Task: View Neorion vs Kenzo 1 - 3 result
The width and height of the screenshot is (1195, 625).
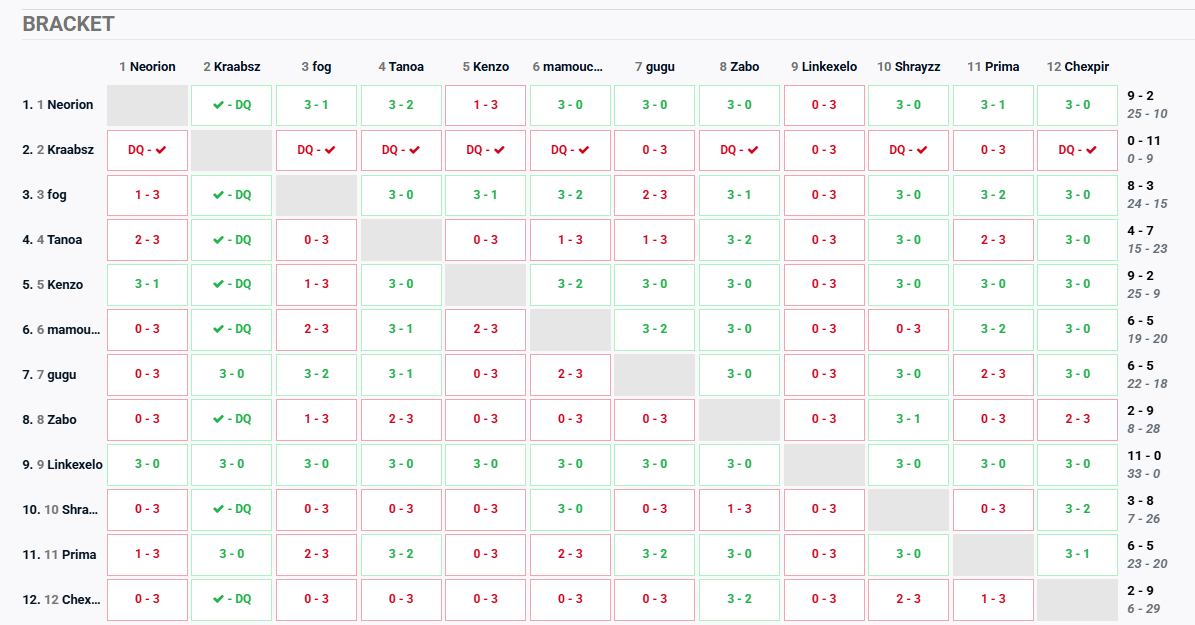Action: [485, 105]
